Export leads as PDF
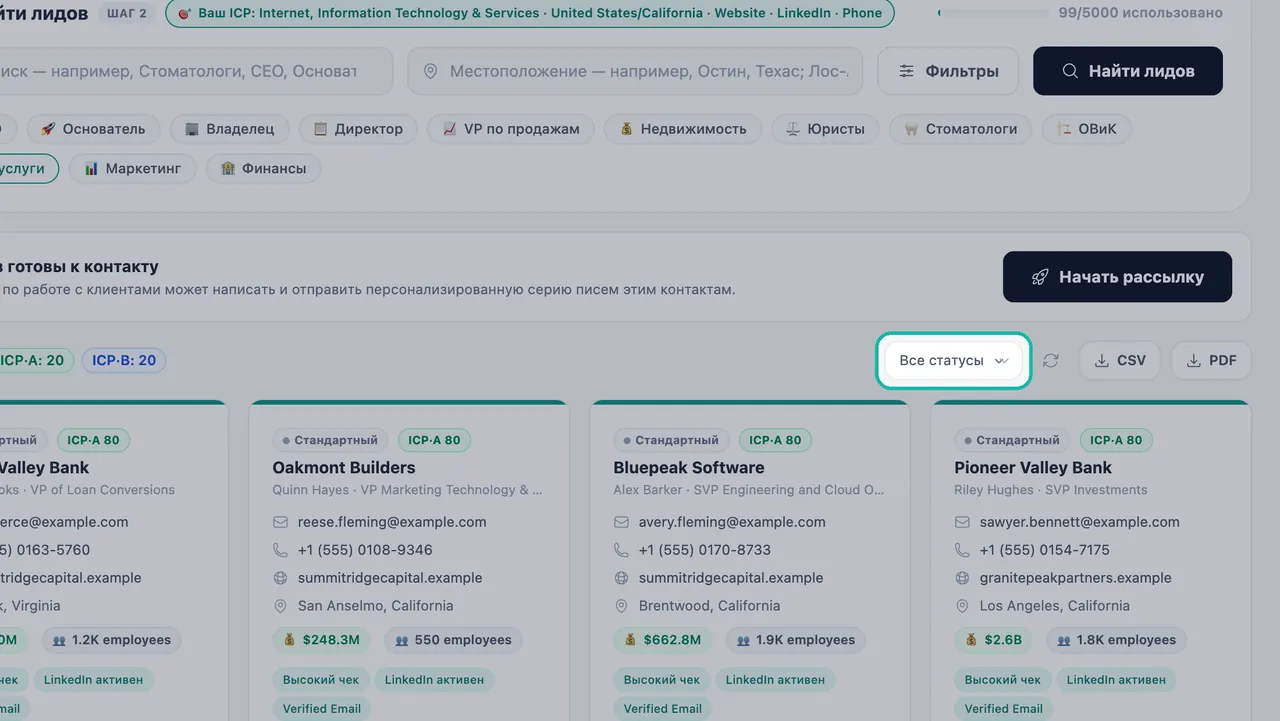 click(1211, 361)
